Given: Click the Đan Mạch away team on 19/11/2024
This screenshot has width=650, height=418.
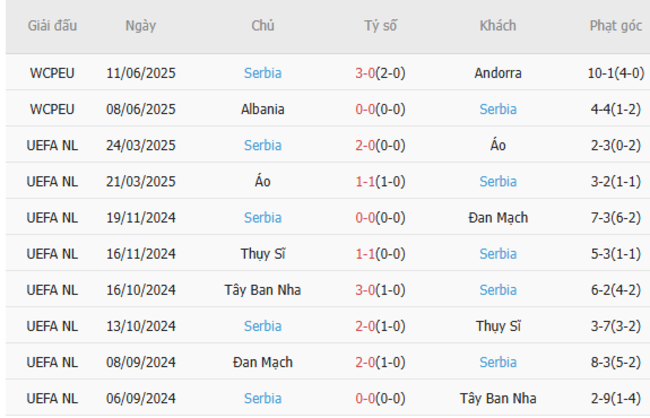Looking at the screenshot, I should [498, 217].
